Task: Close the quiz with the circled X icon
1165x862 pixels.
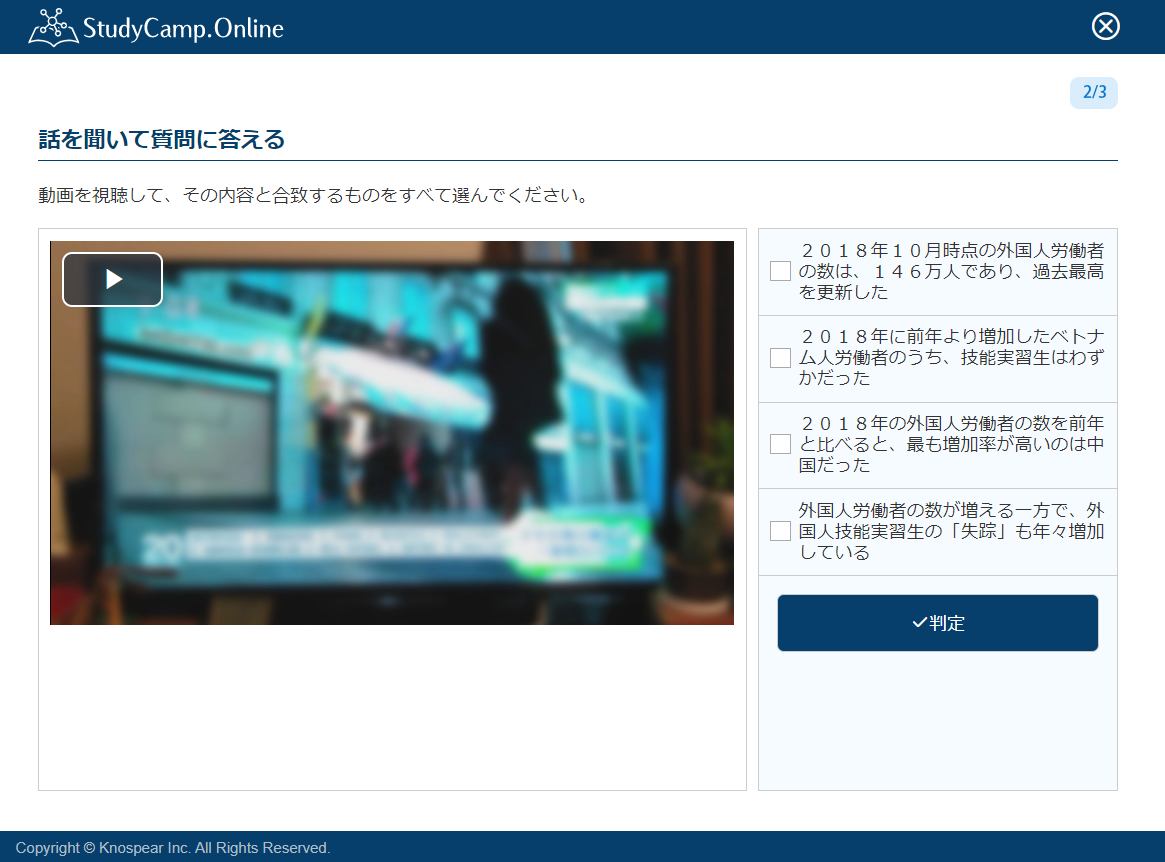Action: pos(1105,26)
